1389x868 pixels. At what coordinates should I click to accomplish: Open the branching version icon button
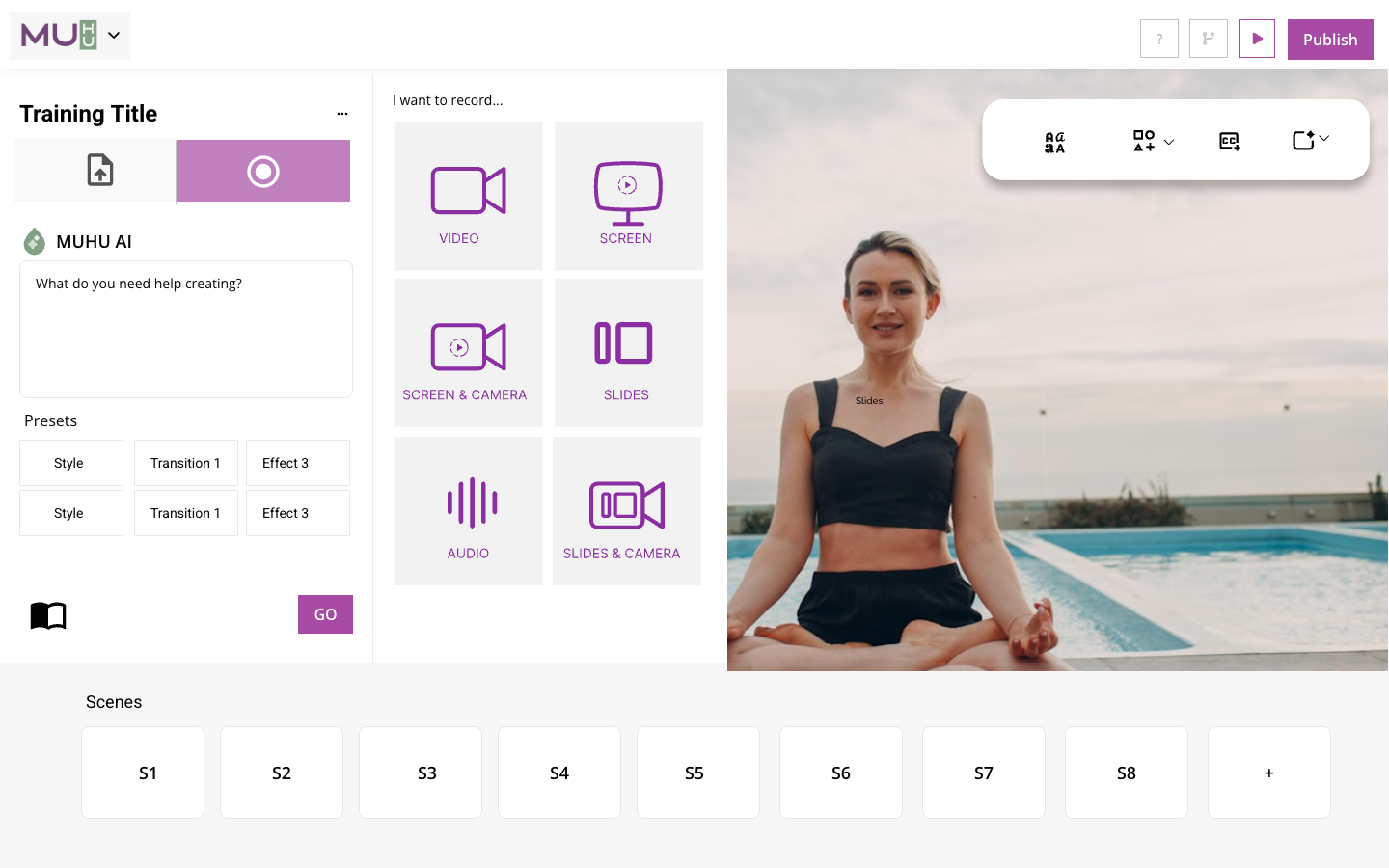click(x=1209, y=40)
